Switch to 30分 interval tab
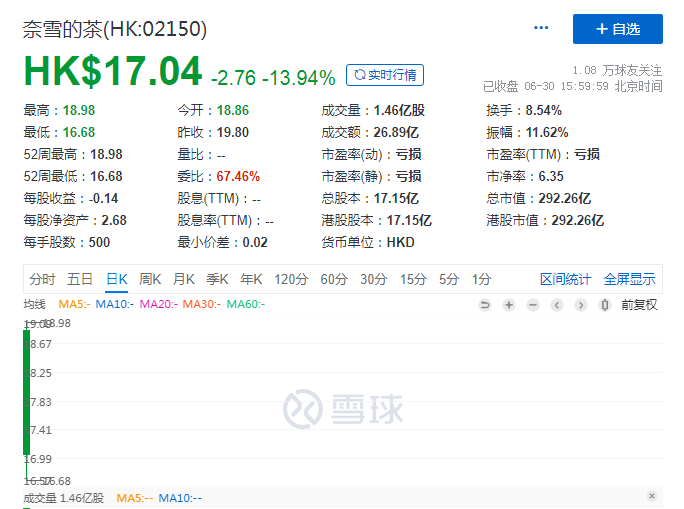This screenshot has height=509, width=684. [373, 279]
